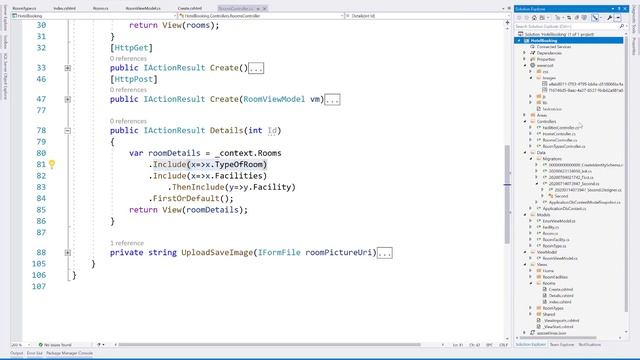
Task: Select the HotelBooking project node
Action: point(569,40)
